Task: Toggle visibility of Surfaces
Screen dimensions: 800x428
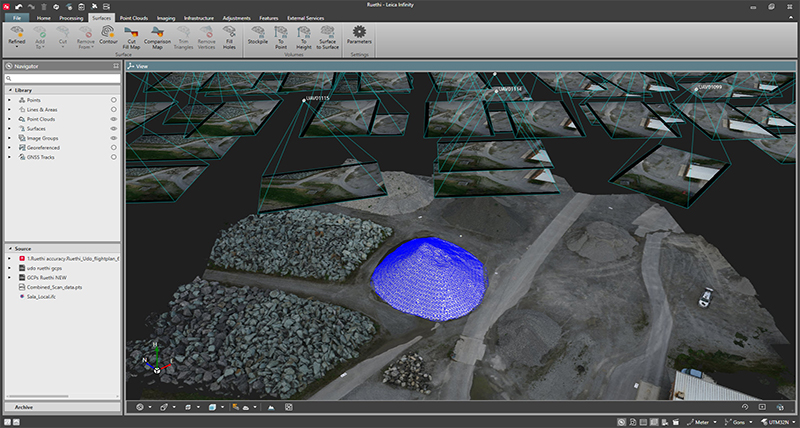Action: [x=114, y=129]
